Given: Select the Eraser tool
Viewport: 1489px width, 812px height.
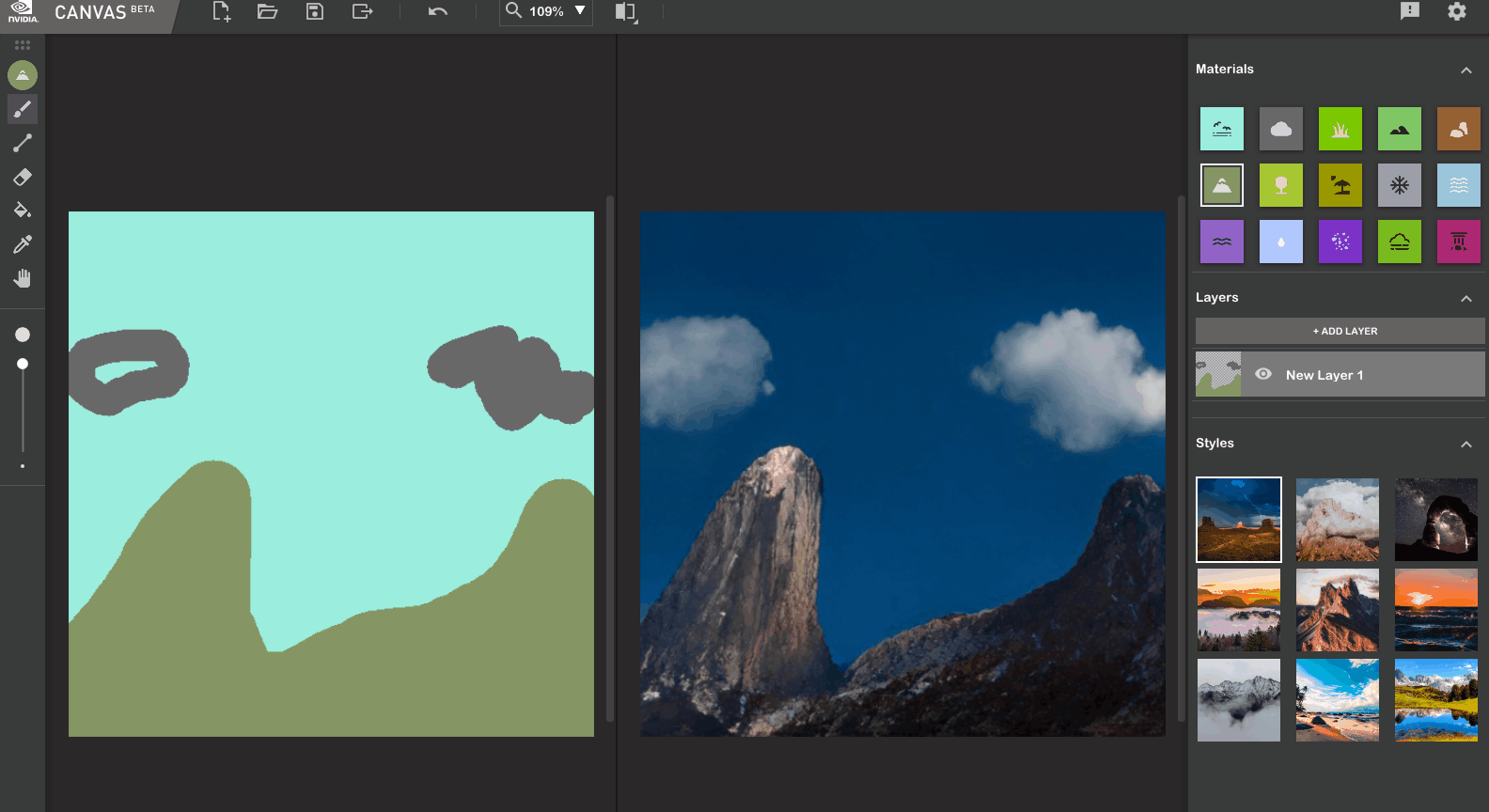Looking at the screenshot, I should coord(23,177).
